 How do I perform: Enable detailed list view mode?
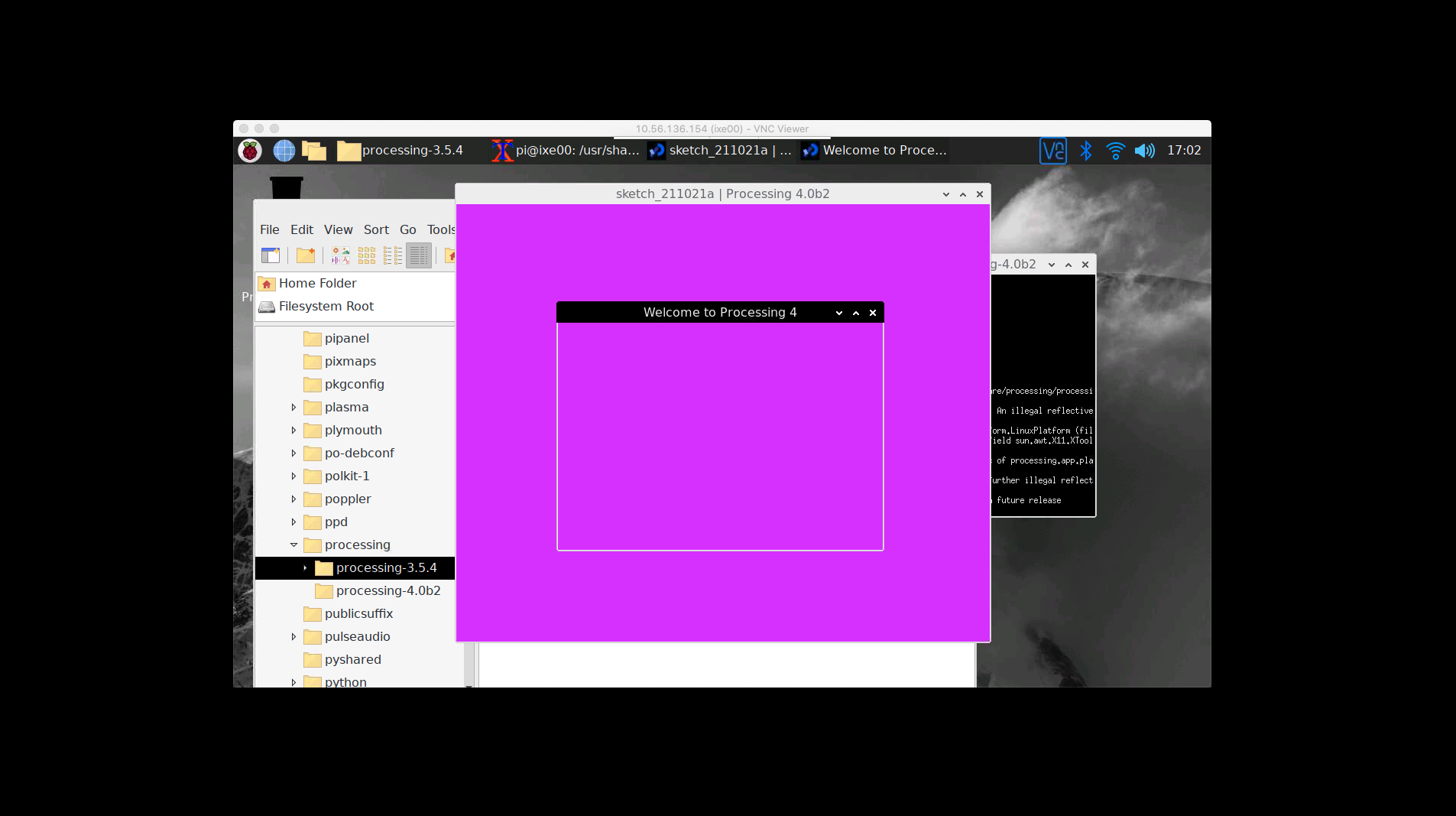(419, 255)
